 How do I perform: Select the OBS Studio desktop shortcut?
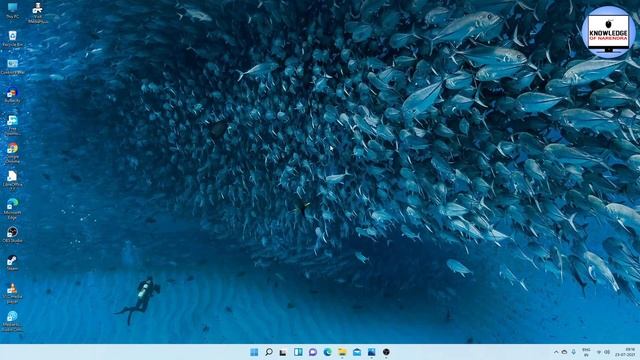12,235
